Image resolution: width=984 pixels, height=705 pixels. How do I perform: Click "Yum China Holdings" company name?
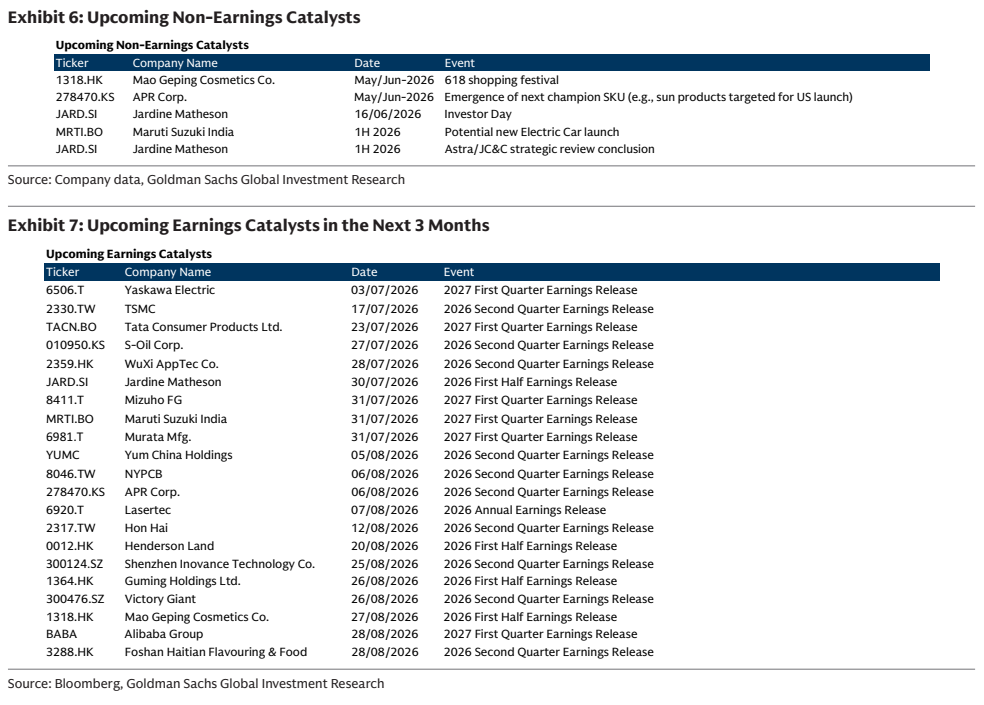pos(178,455)
